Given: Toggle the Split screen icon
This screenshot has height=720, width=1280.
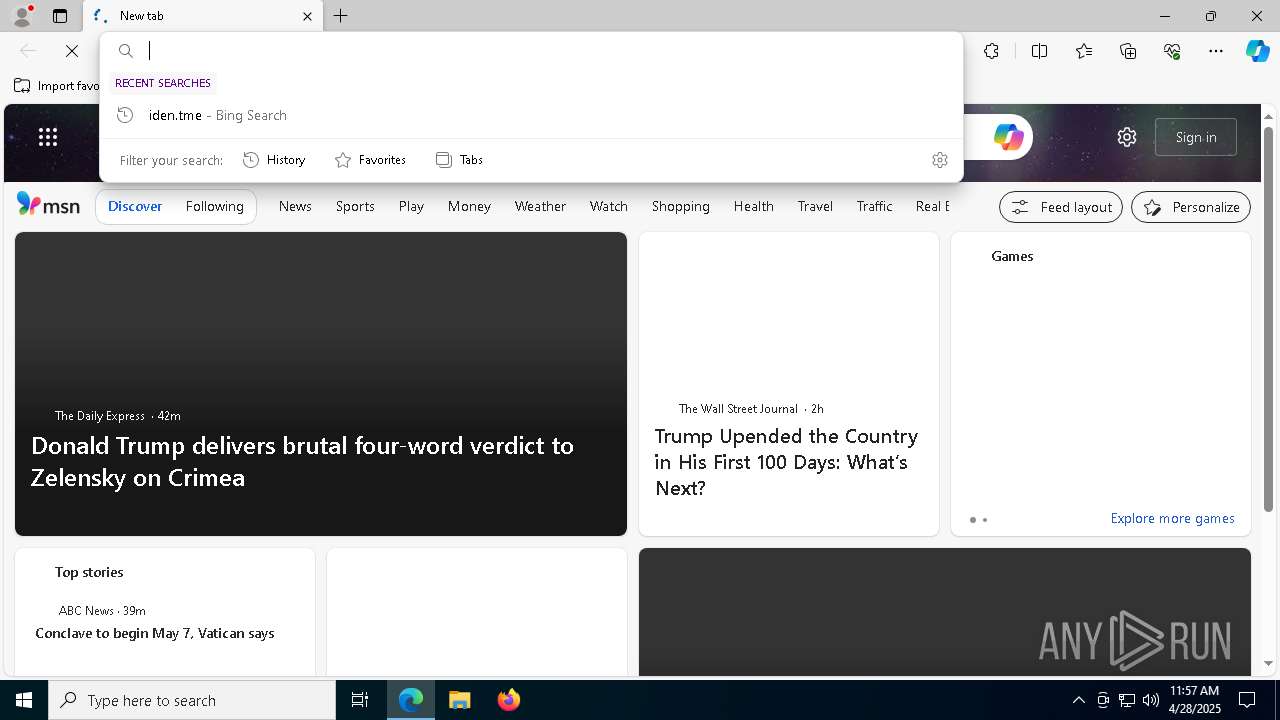Looking at the screenshot, I should 1039,51.
